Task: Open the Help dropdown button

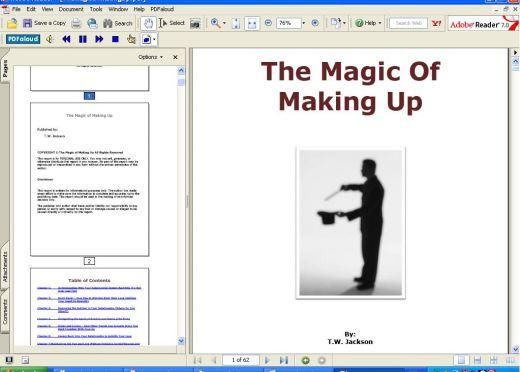Action: tap(368, 23)
